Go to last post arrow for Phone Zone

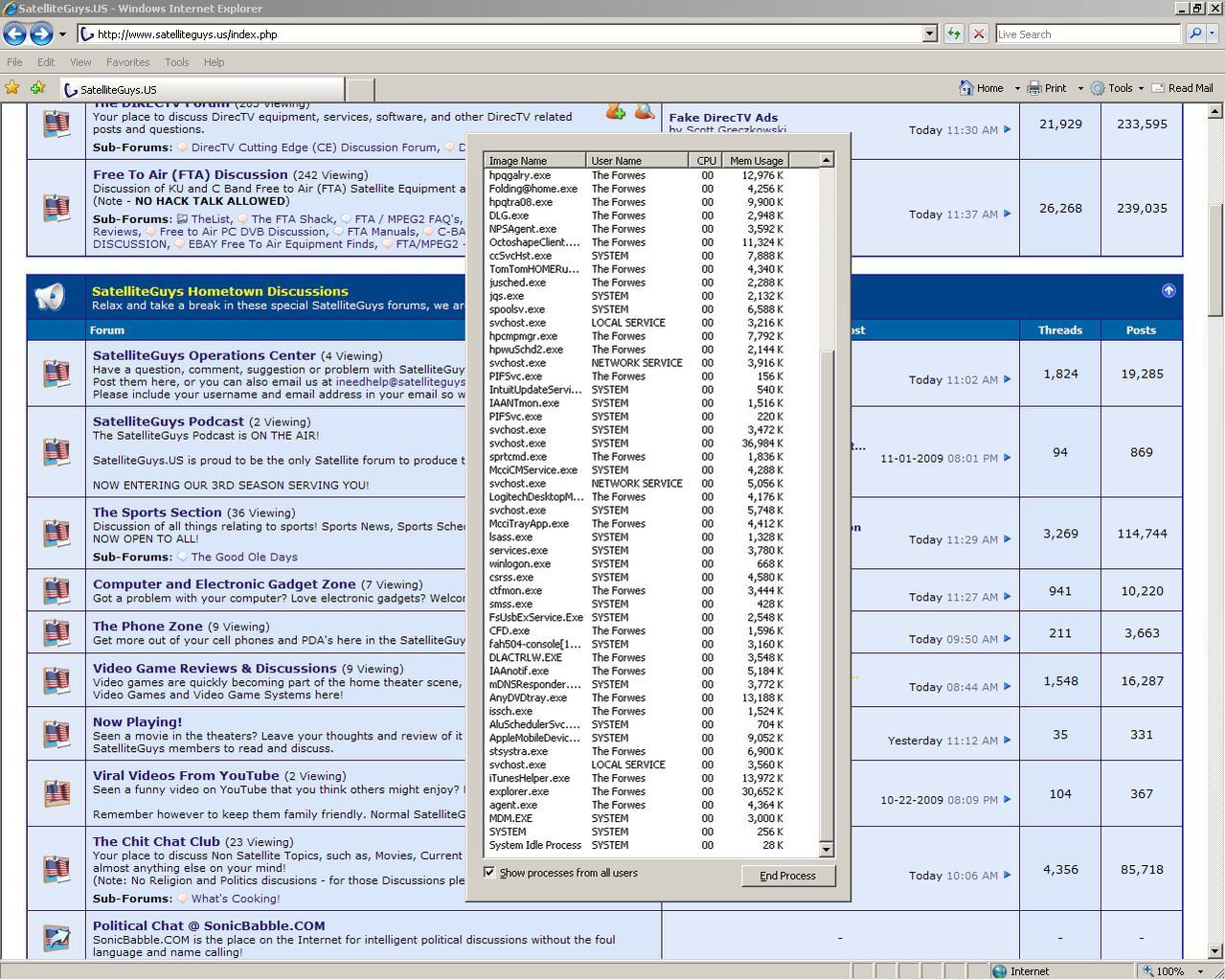(1007, 639)
